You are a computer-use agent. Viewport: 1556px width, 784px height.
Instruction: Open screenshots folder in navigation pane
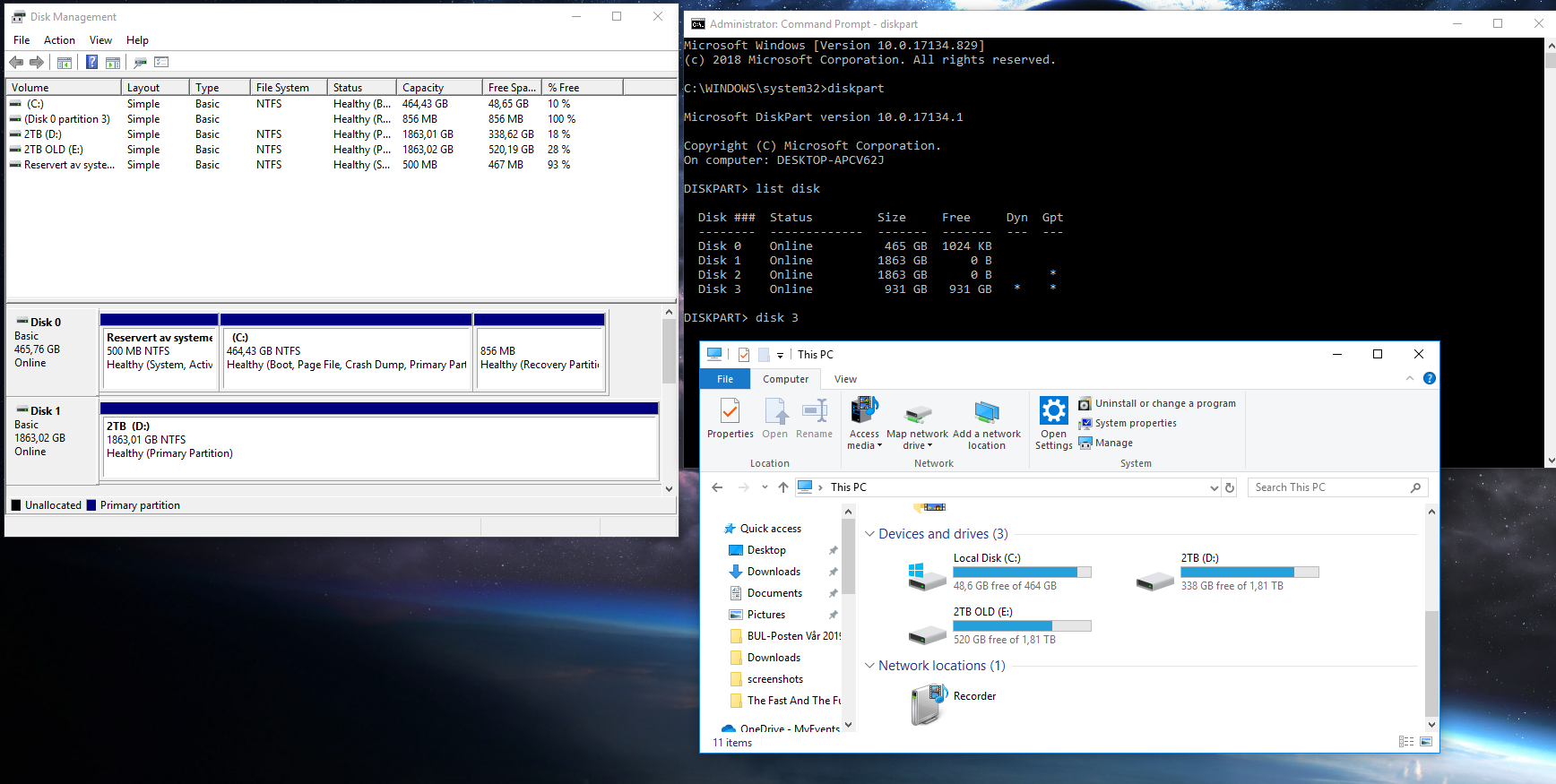tap(774, 679)
